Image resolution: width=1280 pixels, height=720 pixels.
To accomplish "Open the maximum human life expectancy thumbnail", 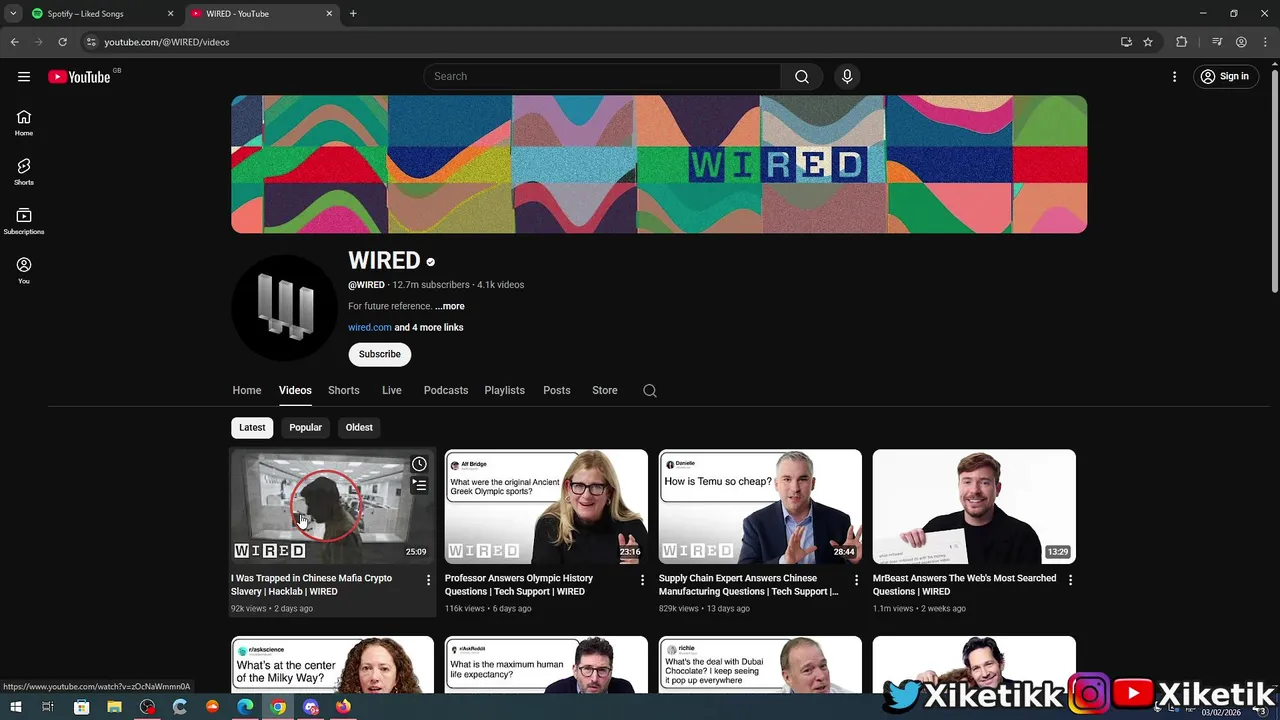I will pyautogui.click(x=546, y=665).
